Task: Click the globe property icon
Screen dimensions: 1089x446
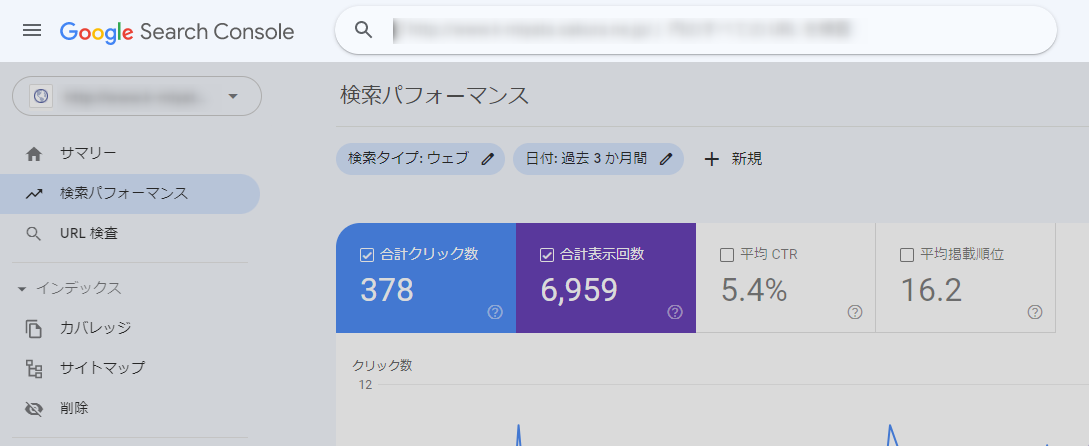Action: coord(41,96)
